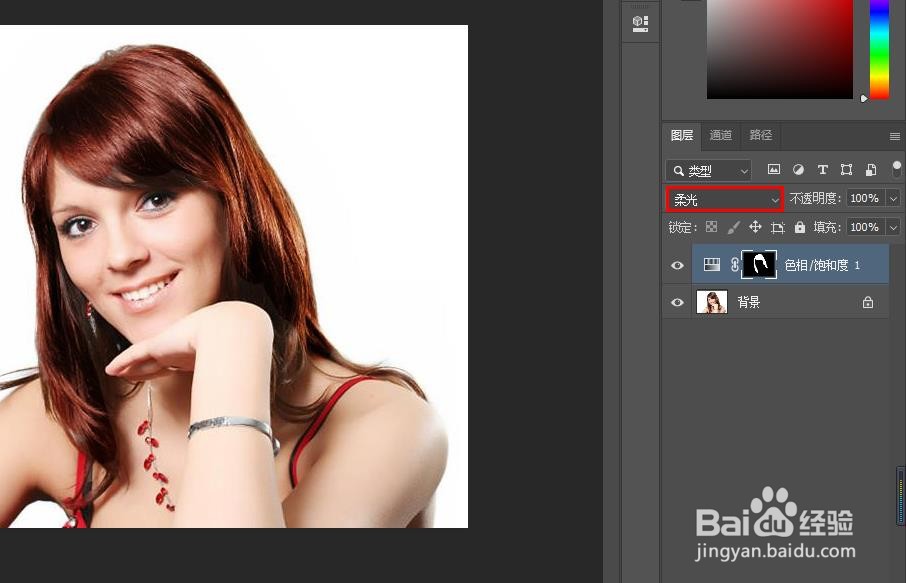Open the Layers panel flyout menu
The height and width of the screenshot is (583, 906).
click(x=894, y=136)
